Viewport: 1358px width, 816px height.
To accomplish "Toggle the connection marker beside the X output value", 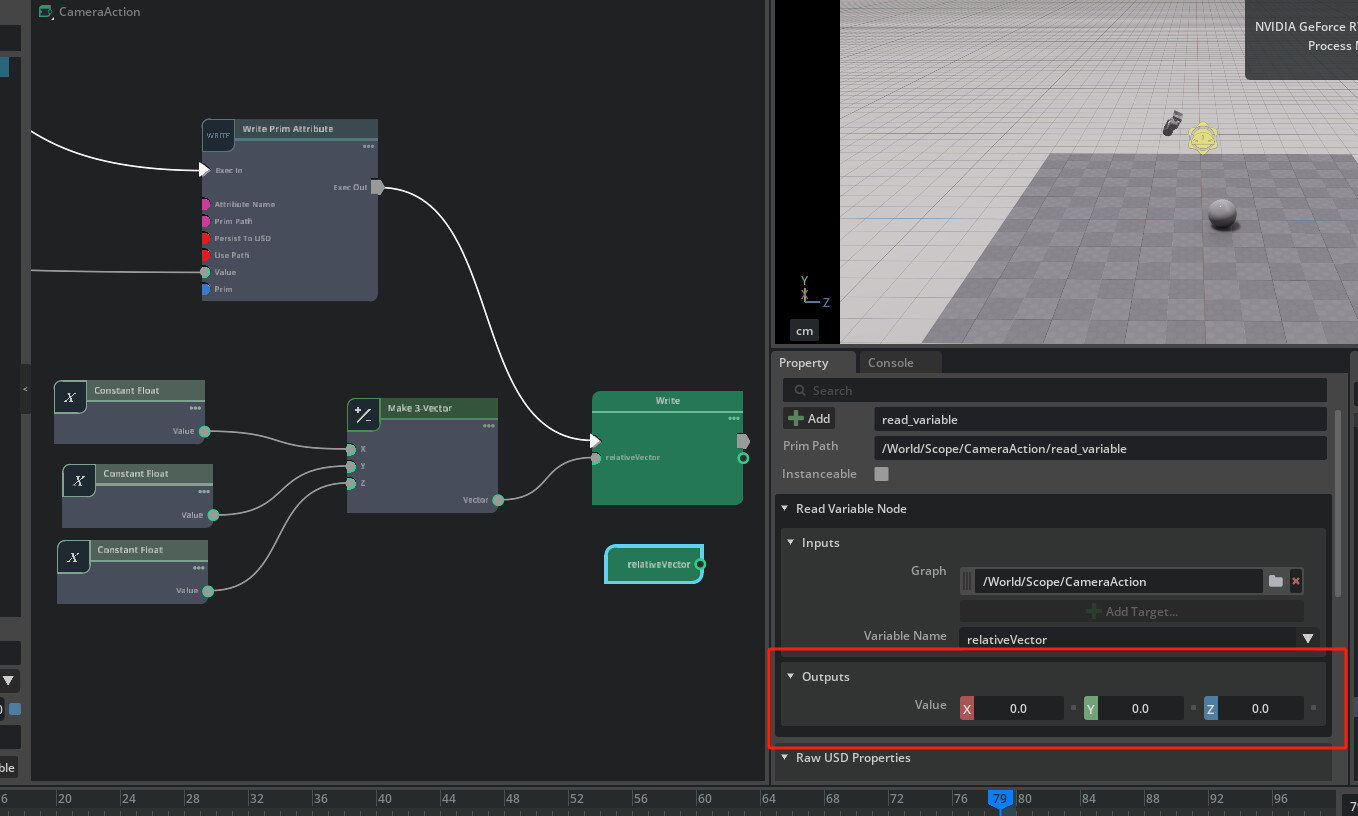I will point(1074,708).
